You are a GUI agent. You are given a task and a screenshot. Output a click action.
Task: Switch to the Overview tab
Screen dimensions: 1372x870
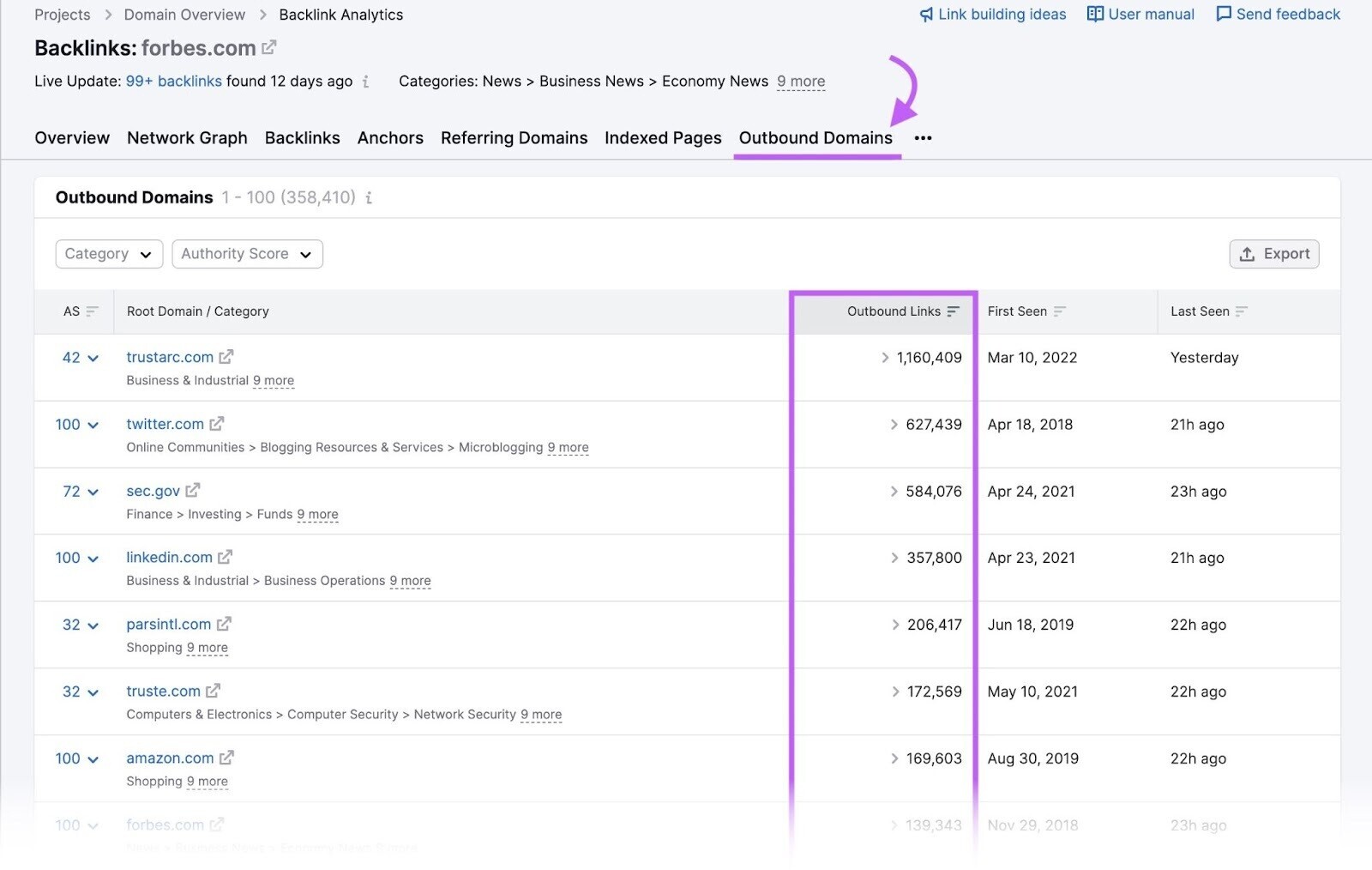pyautogui.click(x=72, y=138)
